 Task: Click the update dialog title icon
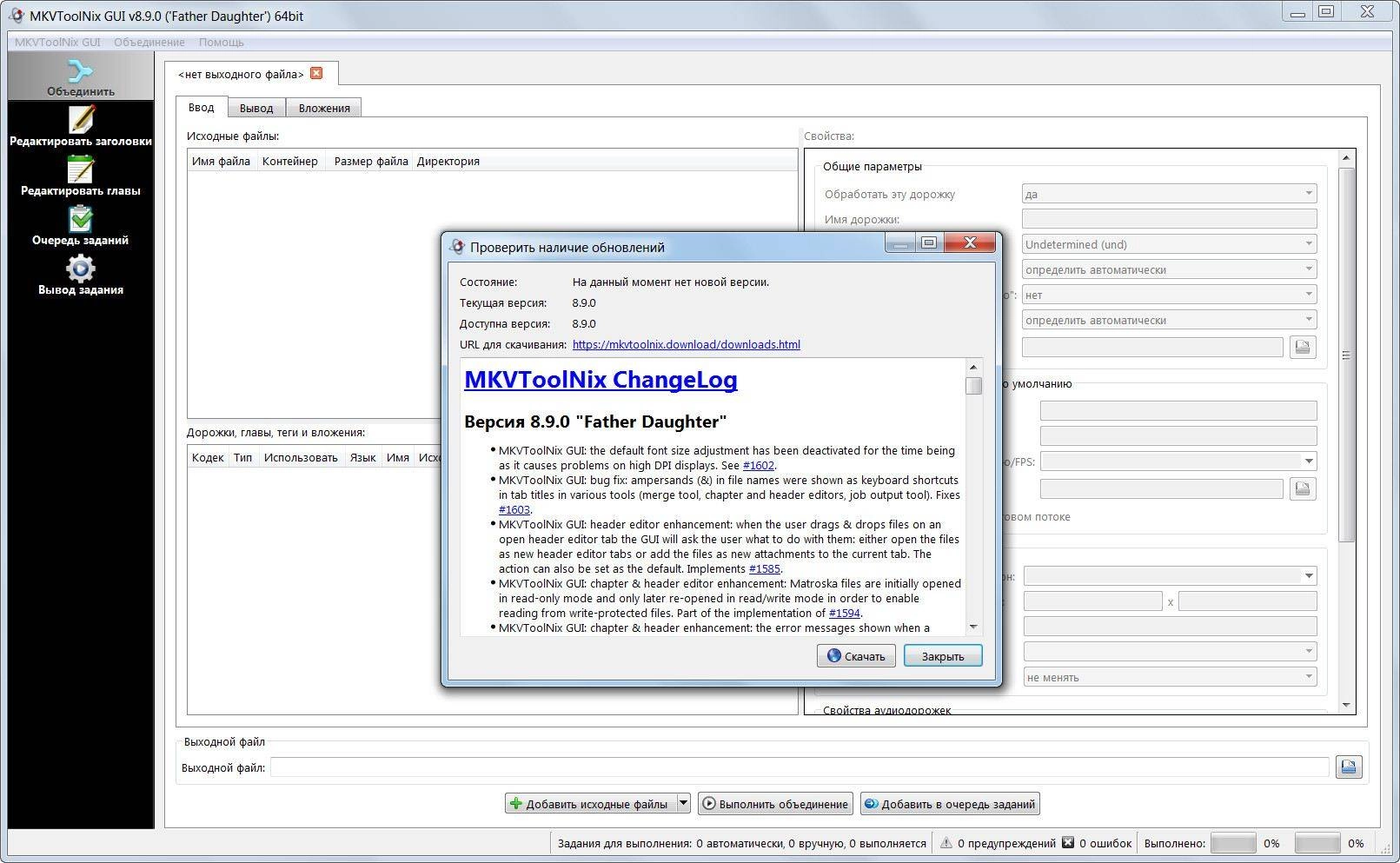[457, 247]
